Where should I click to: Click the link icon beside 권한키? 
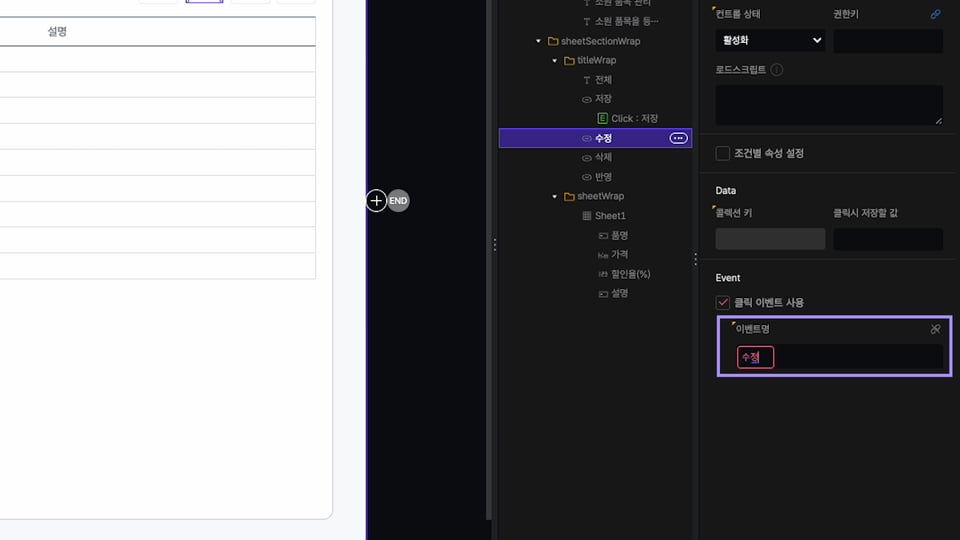935,14
